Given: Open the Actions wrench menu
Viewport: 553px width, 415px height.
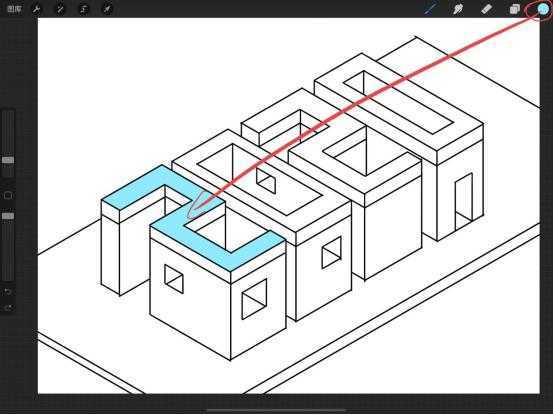Looking at the screenshot, I should [36, 9].
